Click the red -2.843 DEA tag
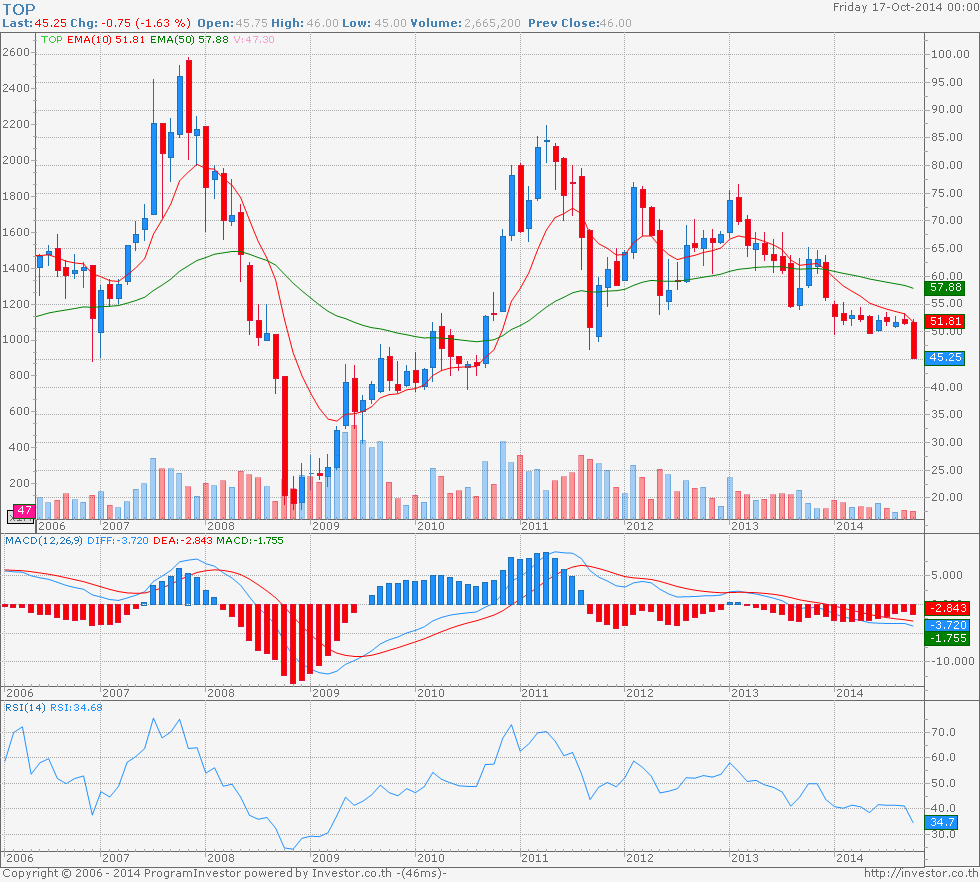This screenshot has width=980, height=882. coord(948,608)
